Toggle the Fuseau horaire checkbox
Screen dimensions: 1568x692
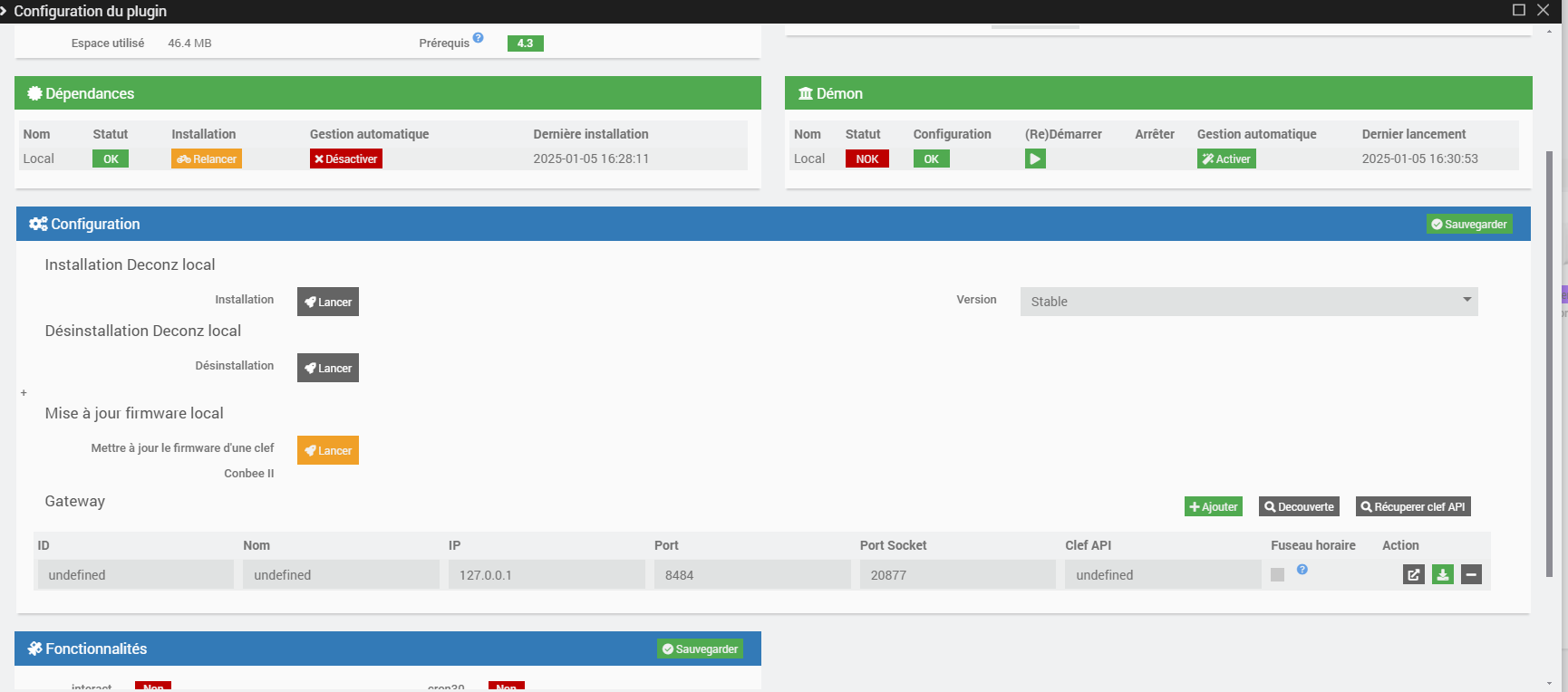click(x=1278, y=574)
